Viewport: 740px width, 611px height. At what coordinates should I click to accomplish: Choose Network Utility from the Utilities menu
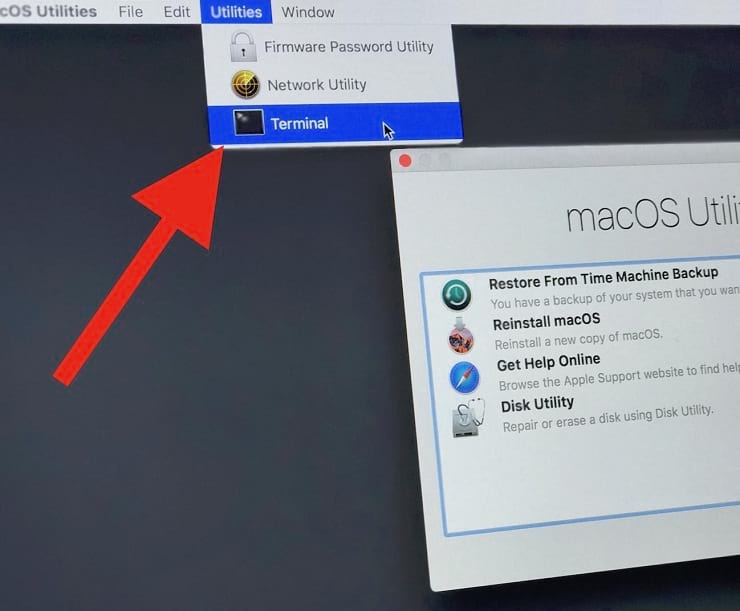pos(333,85)
